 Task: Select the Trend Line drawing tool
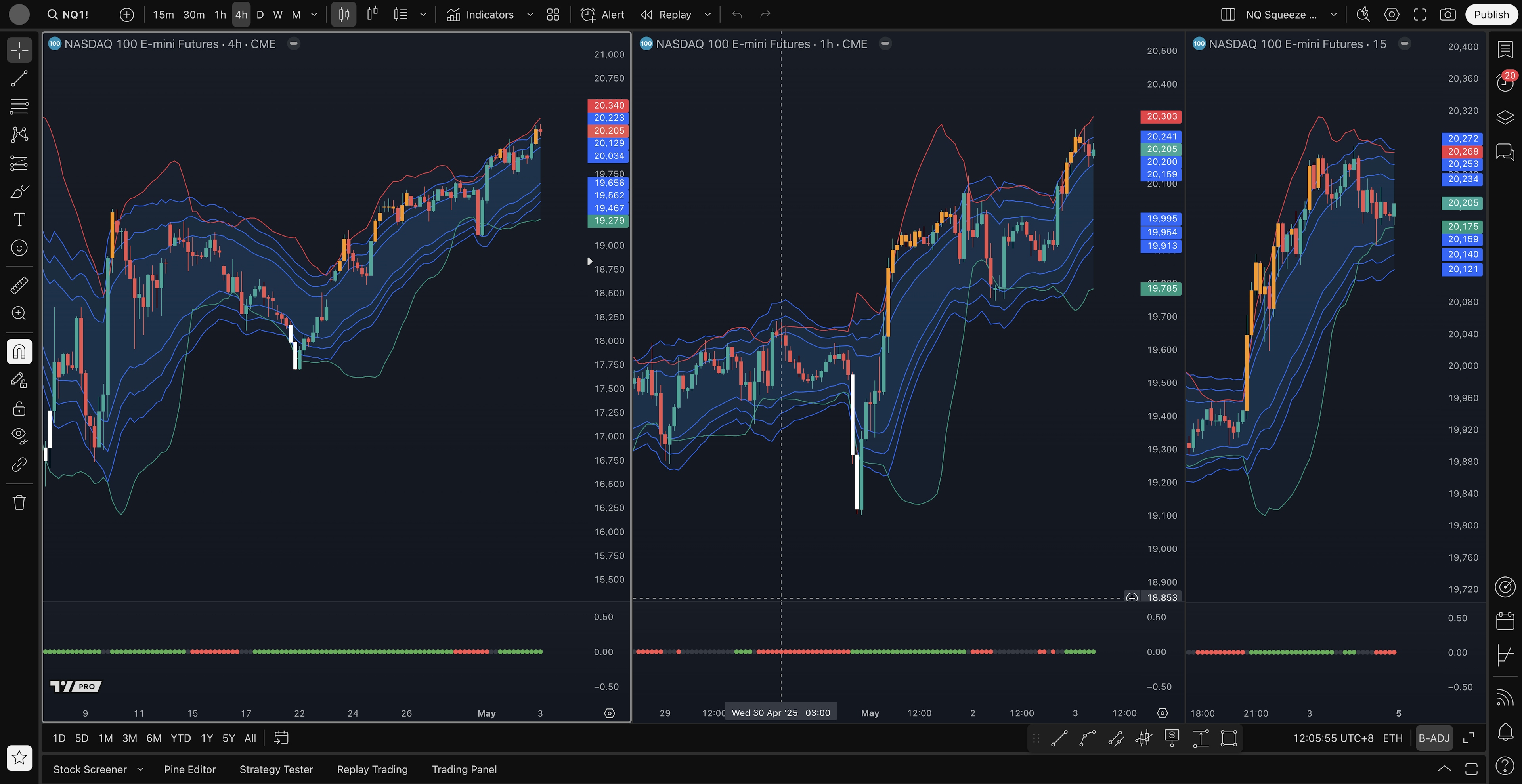pyautogui.click(x=19, y=78)
